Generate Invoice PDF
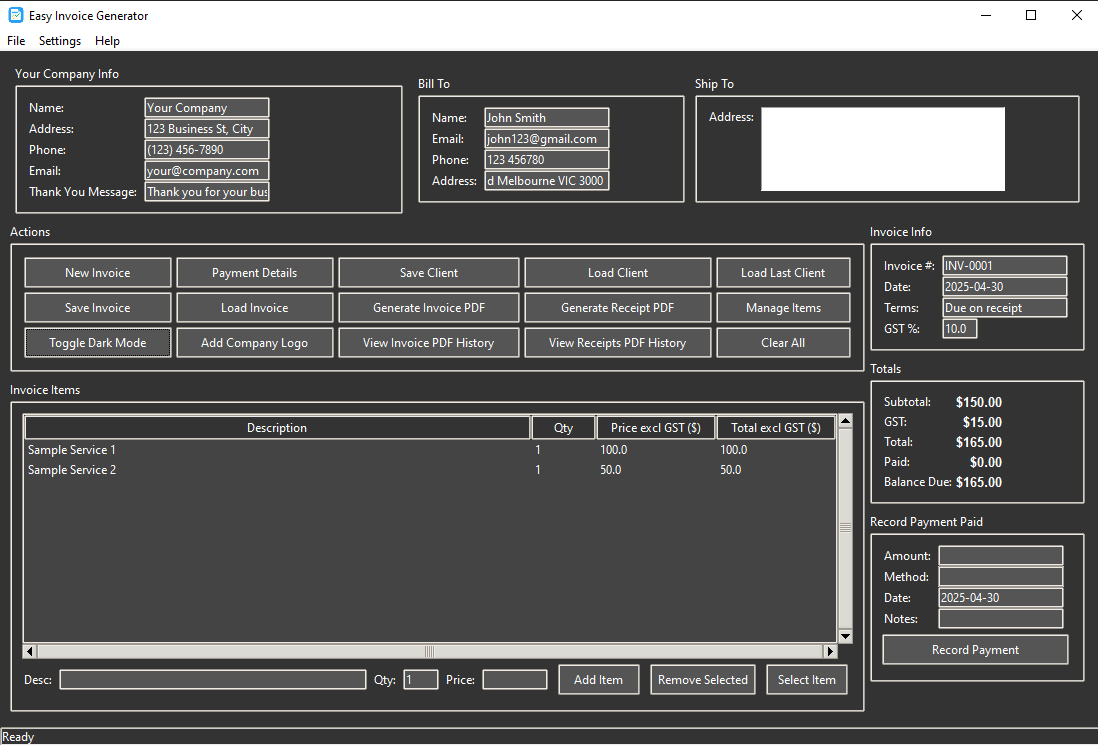 pos(429,307)
